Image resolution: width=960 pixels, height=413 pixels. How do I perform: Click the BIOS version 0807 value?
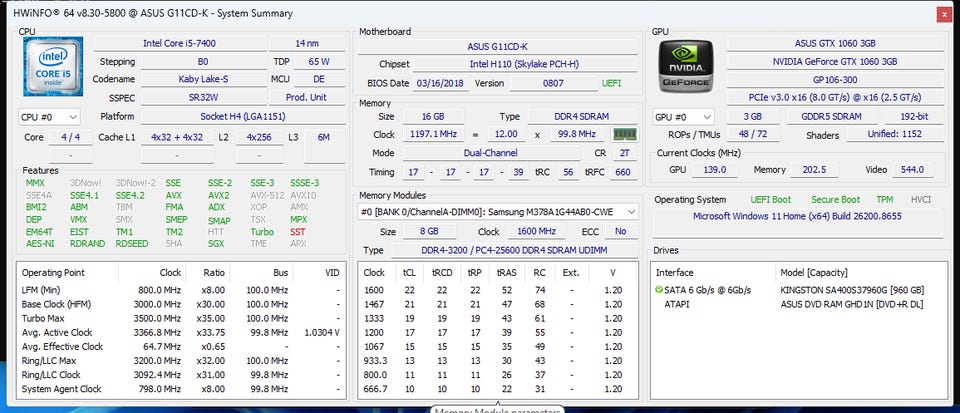click(x=553, y=83)
